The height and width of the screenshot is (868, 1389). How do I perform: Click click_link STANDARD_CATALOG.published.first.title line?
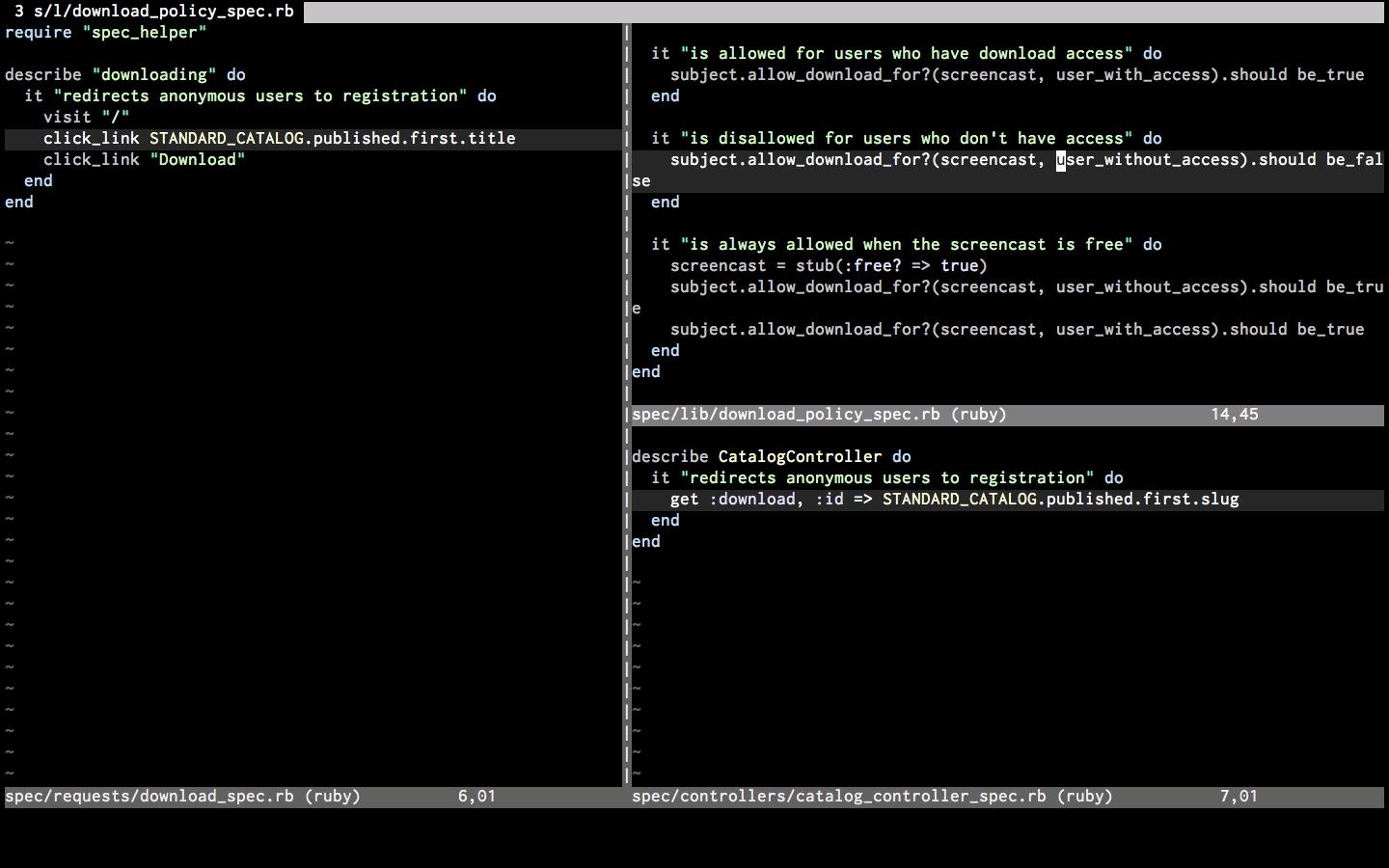[280, 139]
